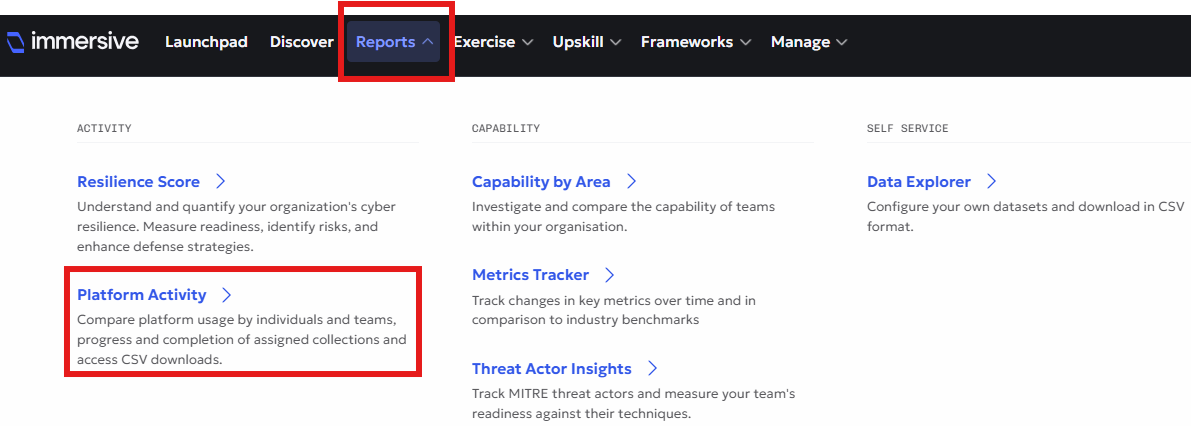Open the Frameworks dropdown menu
The image size is (1191, 426).
[x=696, y=42]
